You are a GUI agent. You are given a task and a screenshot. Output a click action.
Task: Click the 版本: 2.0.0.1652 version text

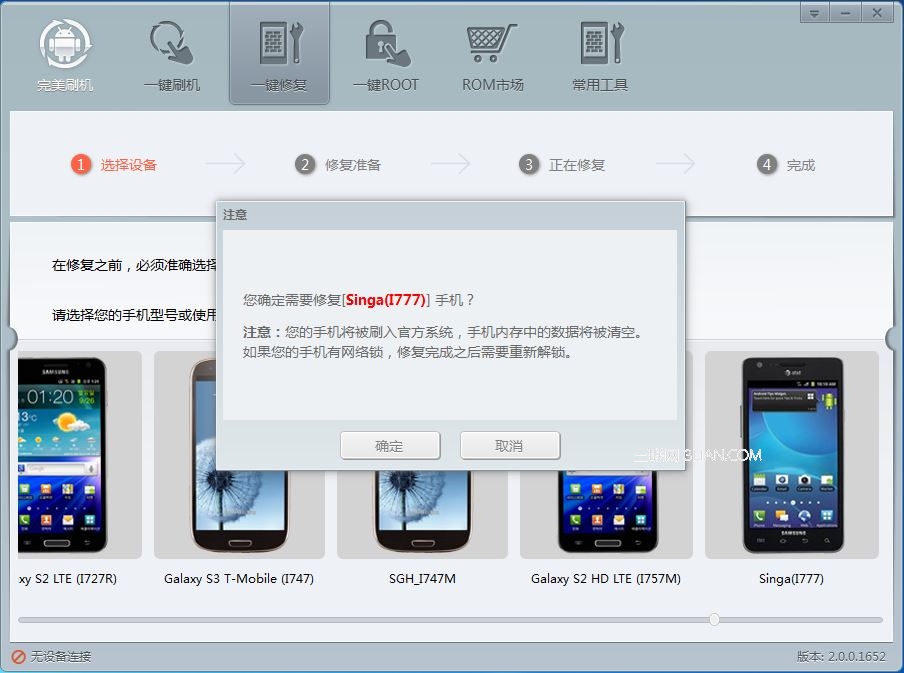tap(841, 657)
